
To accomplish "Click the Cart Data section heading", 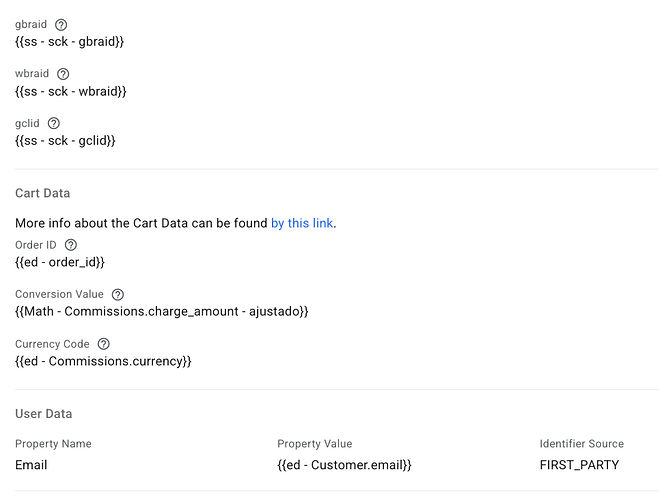I will pyautogui.click(x=43, y=193).
